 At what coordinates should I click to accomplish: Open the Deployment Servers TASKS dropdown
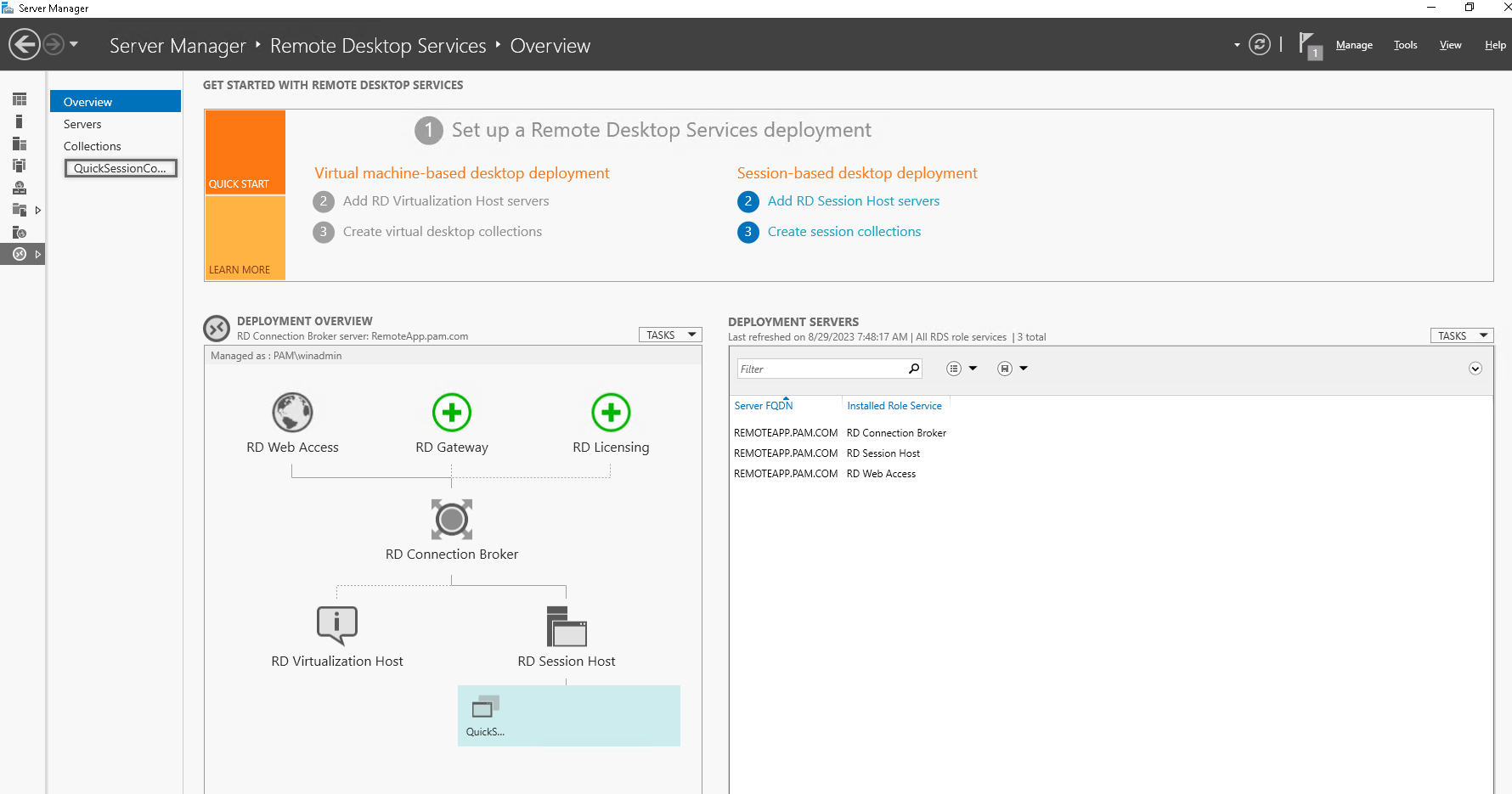click(x=1461, y=336)
